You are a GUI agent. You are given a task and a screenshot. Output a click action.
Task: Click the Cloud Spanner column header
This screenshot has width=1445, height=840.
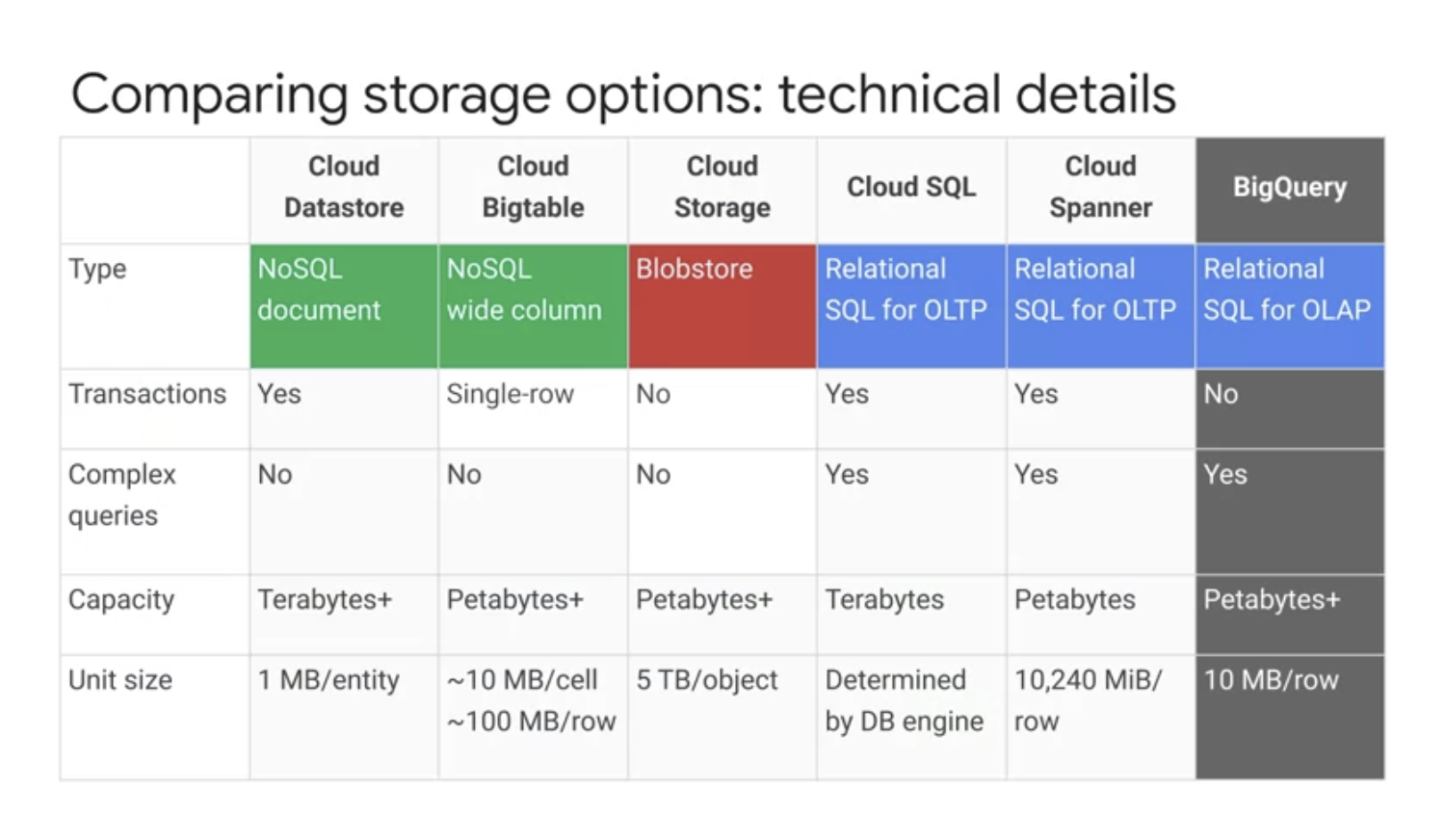(x=1101, y=188)
